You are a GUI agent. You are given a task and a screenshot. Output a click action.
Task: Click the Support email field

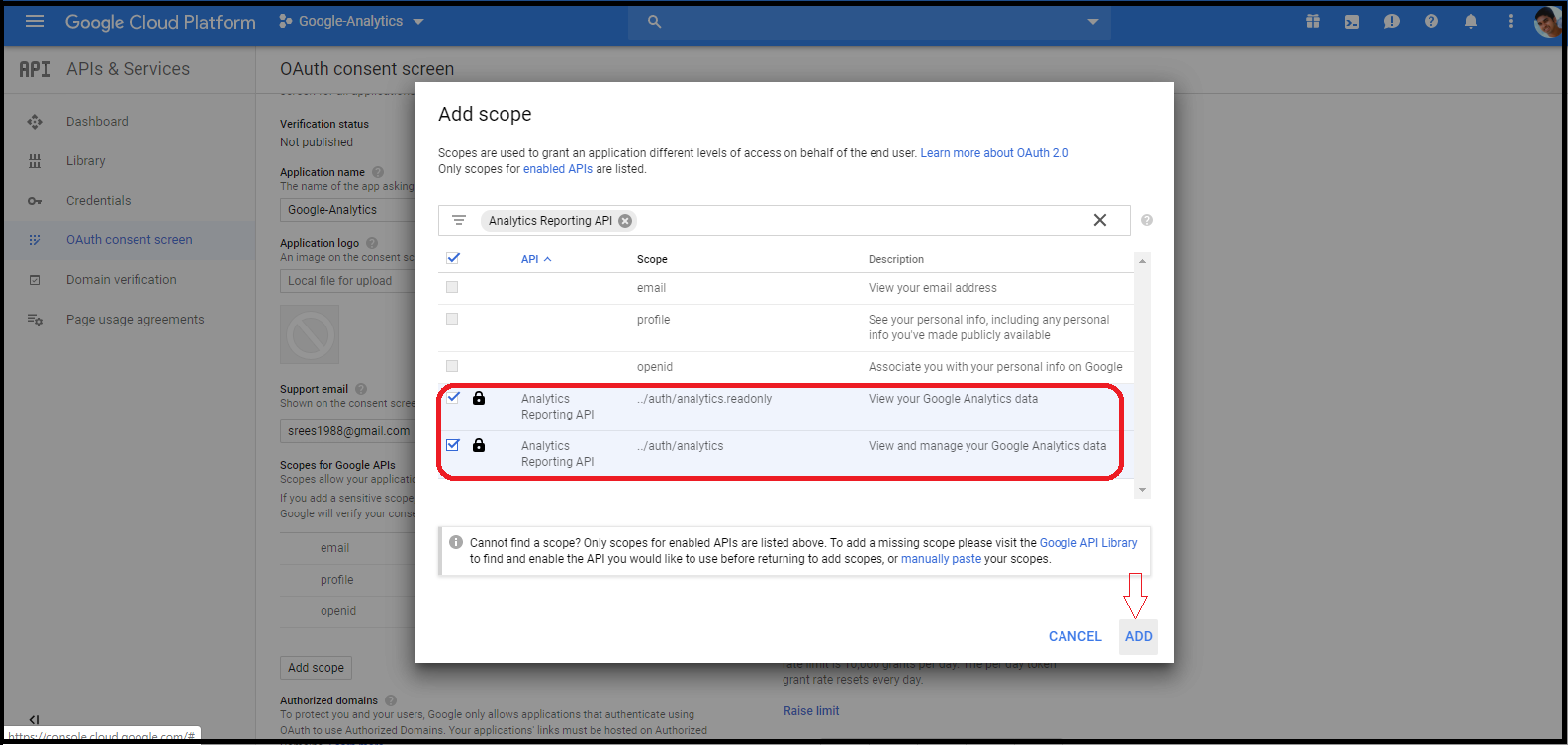[347, 431]
